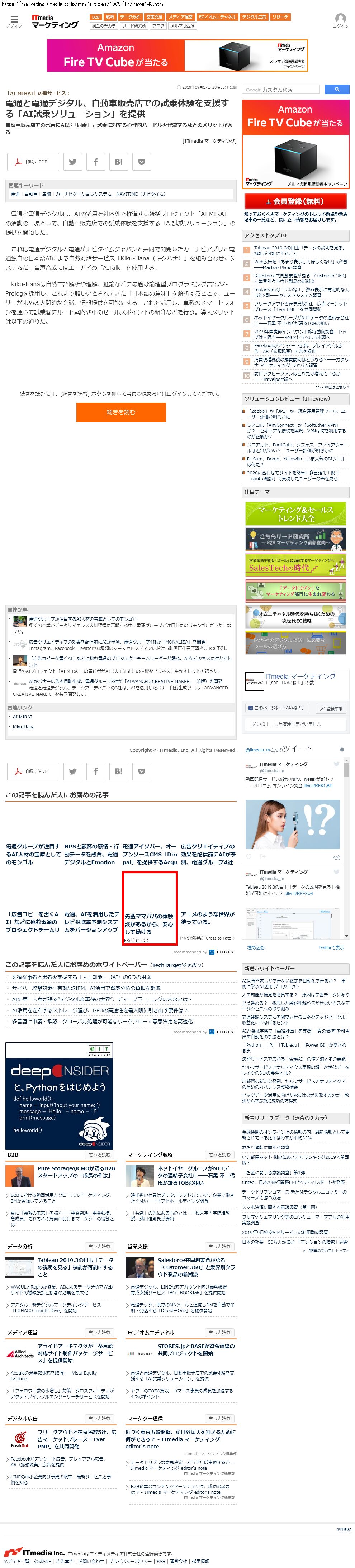Click もっと読む in the データ分析 section
The height and width of the screenshot is (1568, 355).
coord(100,1247)
